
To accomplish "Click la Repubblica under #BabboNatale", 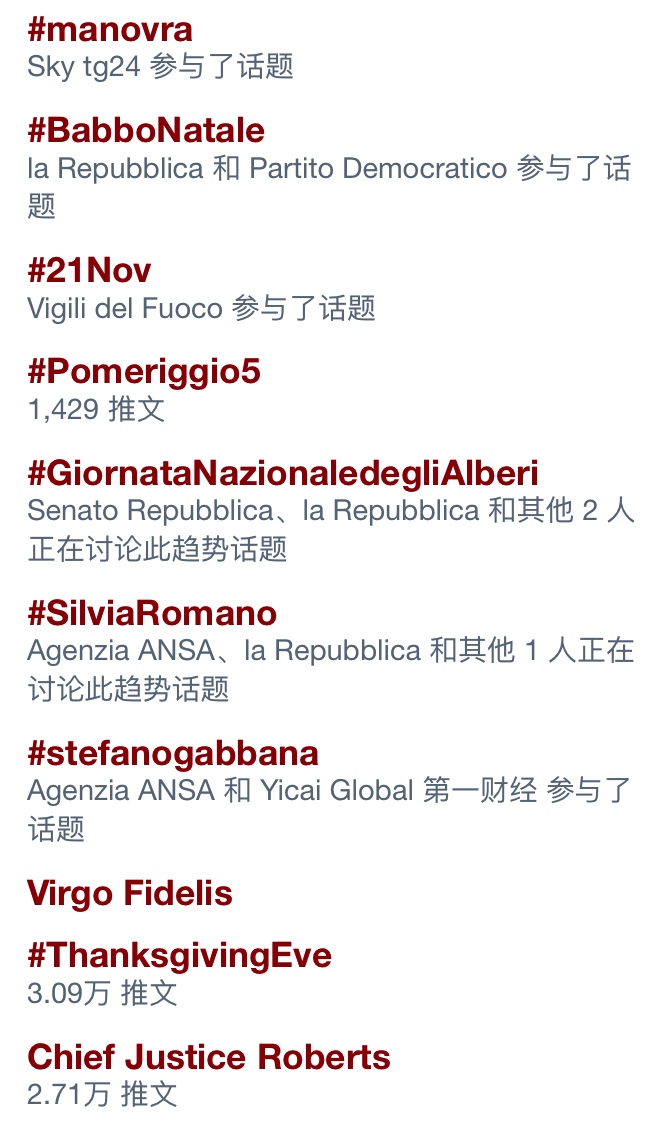I will pyautogui.click(x=115, y=168).
